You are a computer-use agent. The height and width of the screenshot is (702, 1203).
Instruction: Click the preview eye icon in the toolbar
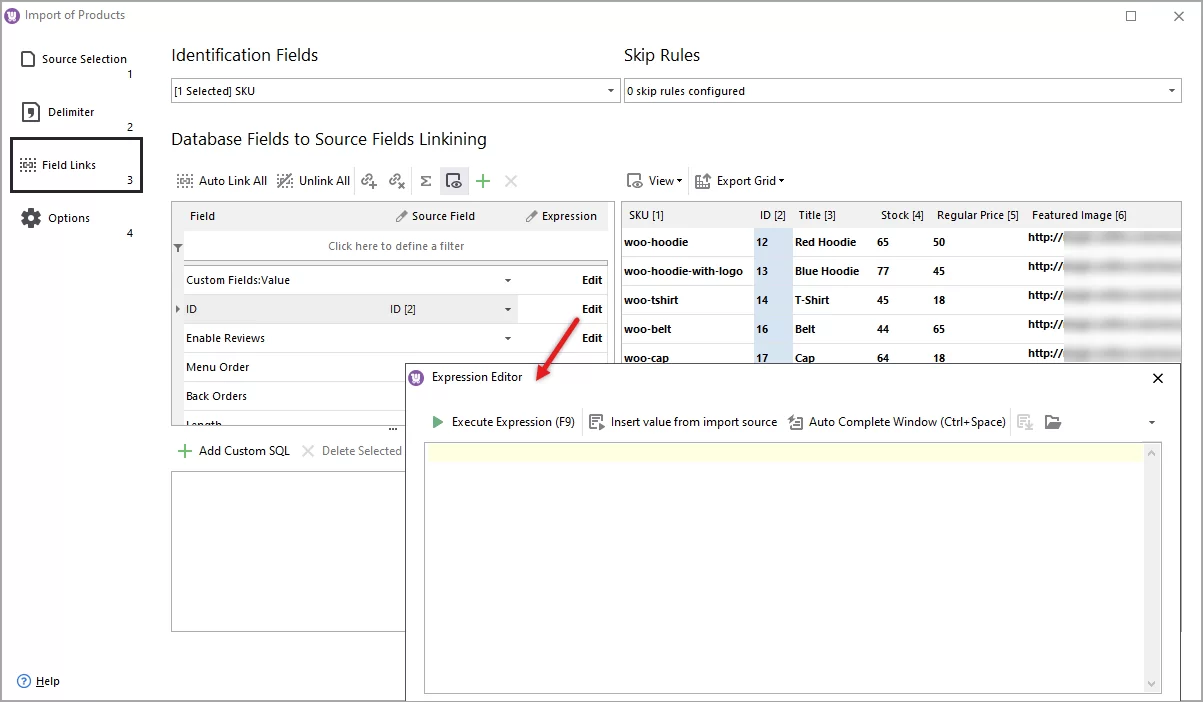coord(453,181)
